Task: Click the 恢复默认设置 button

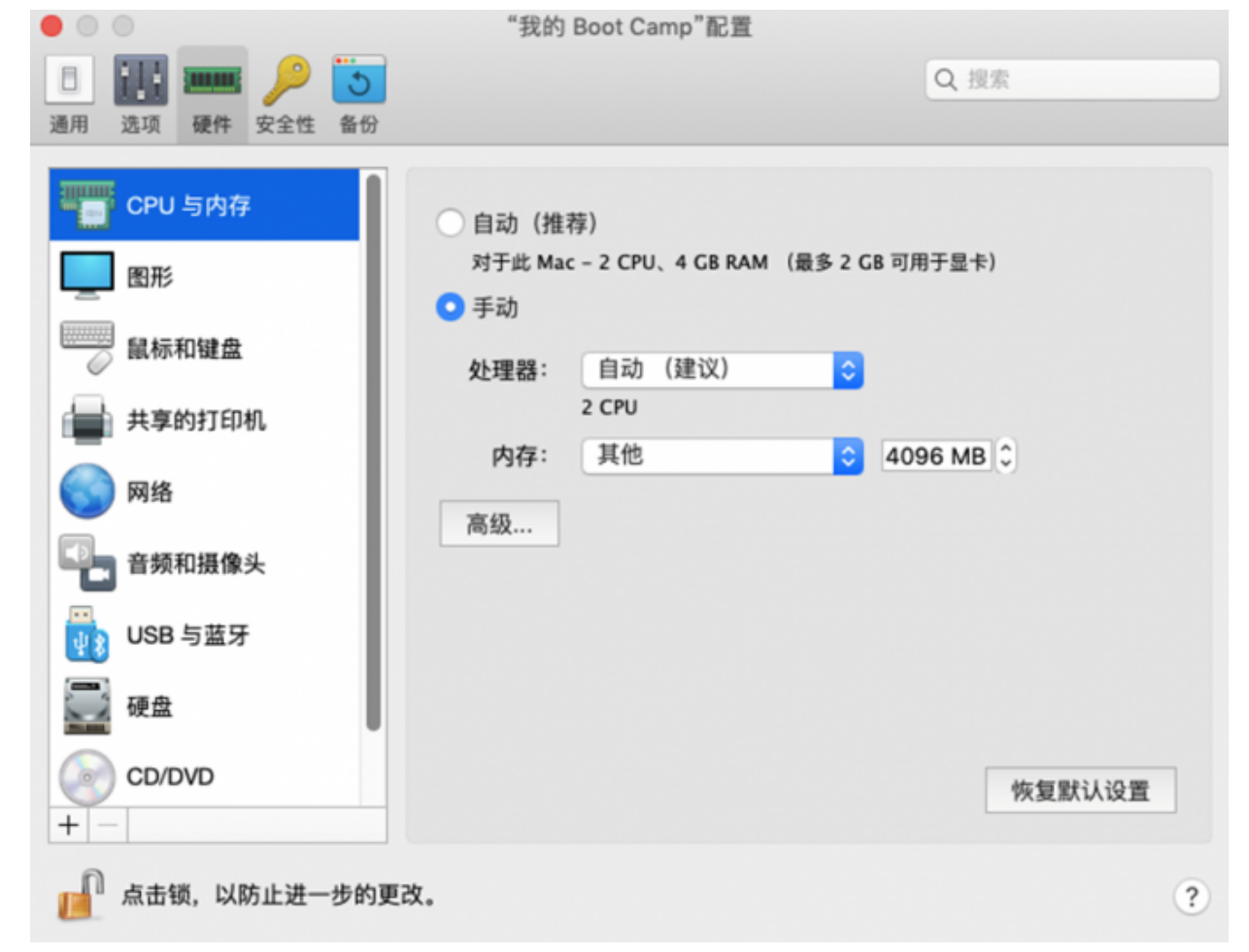Action: pyautogui.click(x=1080, y=791)
